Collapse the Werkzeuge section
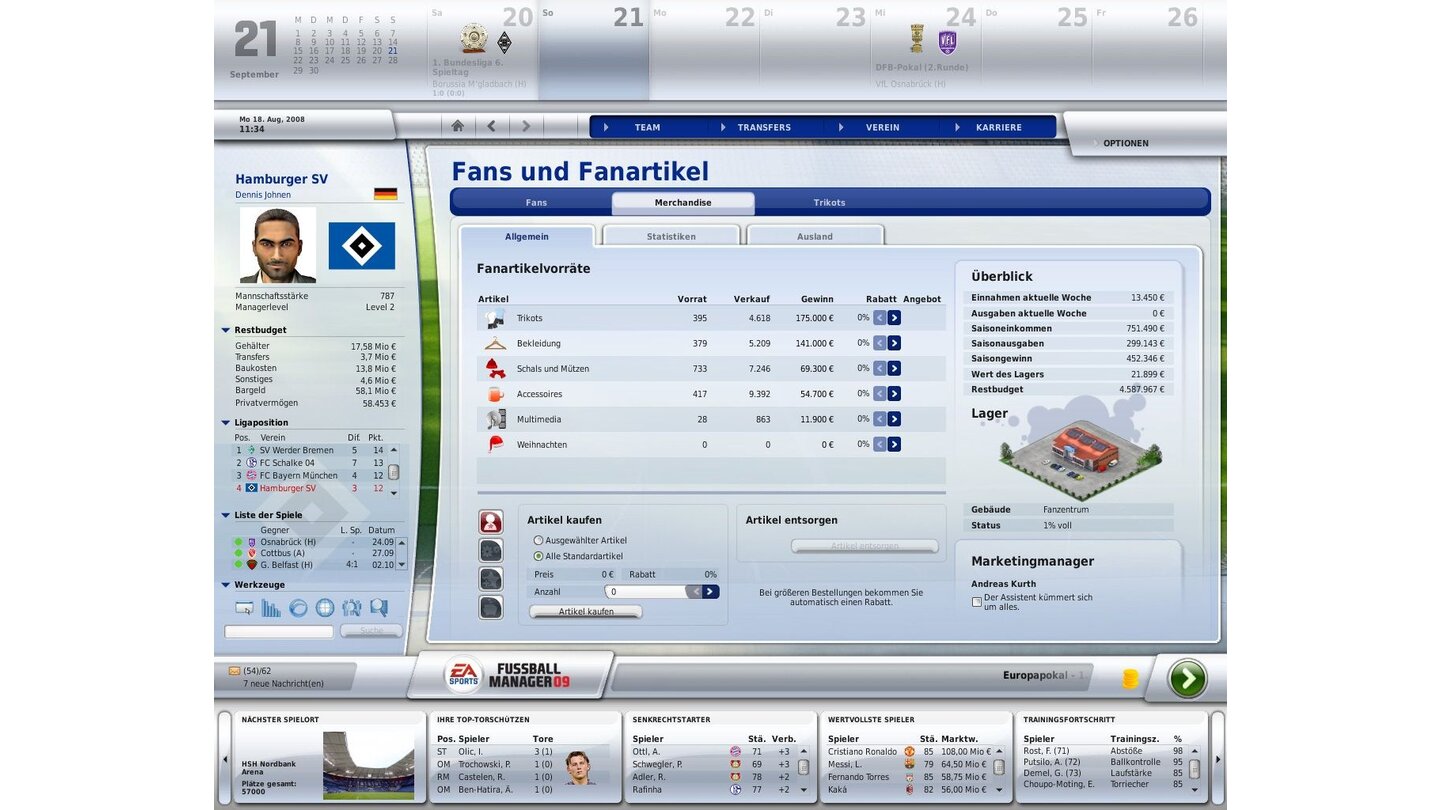 226,585
